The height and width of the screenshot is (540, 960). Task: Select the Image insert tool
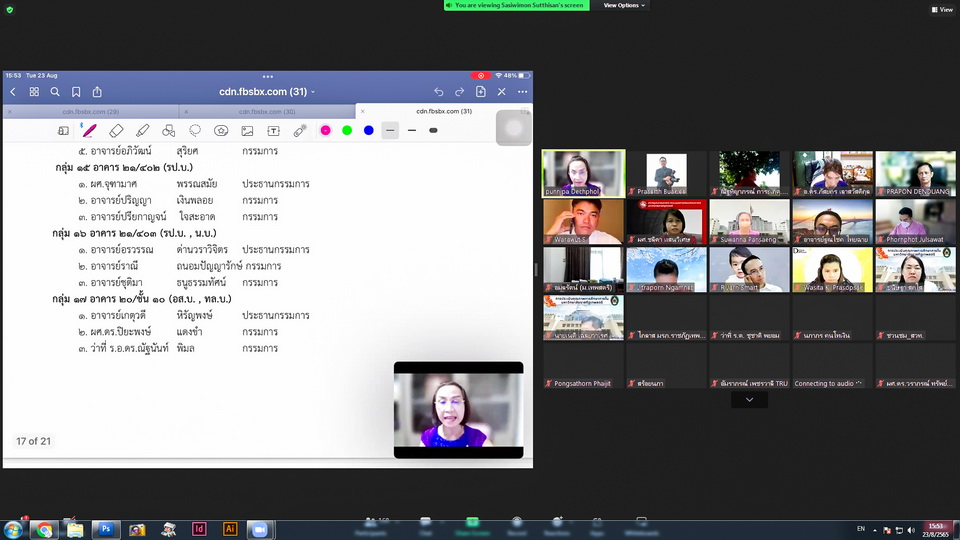(247, 130)
